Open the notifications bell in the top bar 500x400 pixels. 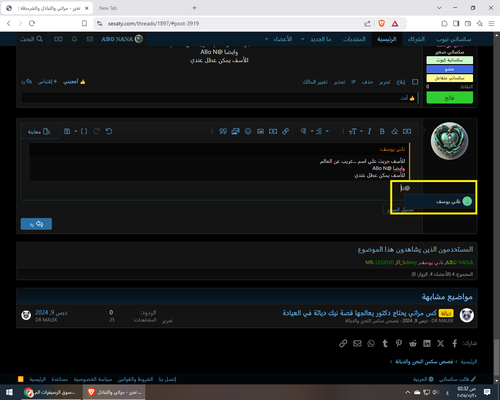74,39
